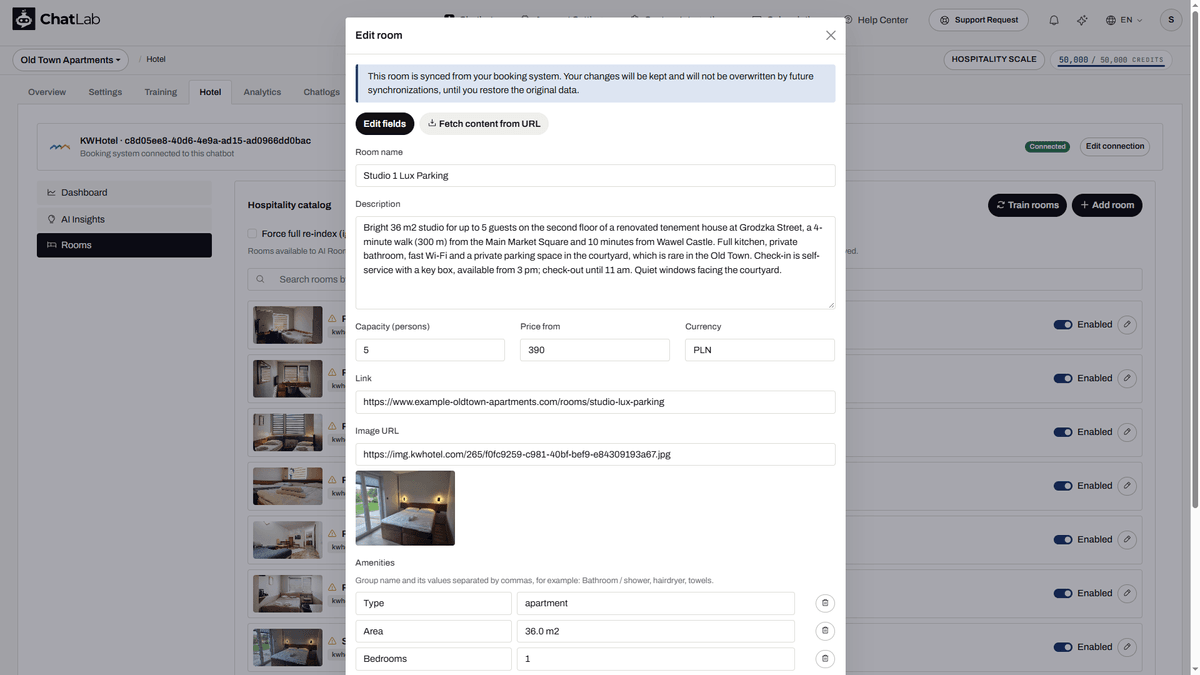Open the Old Town Apartments dropdown
The width and height of the screenshot is (1200, 675).
tap(70, 60)
